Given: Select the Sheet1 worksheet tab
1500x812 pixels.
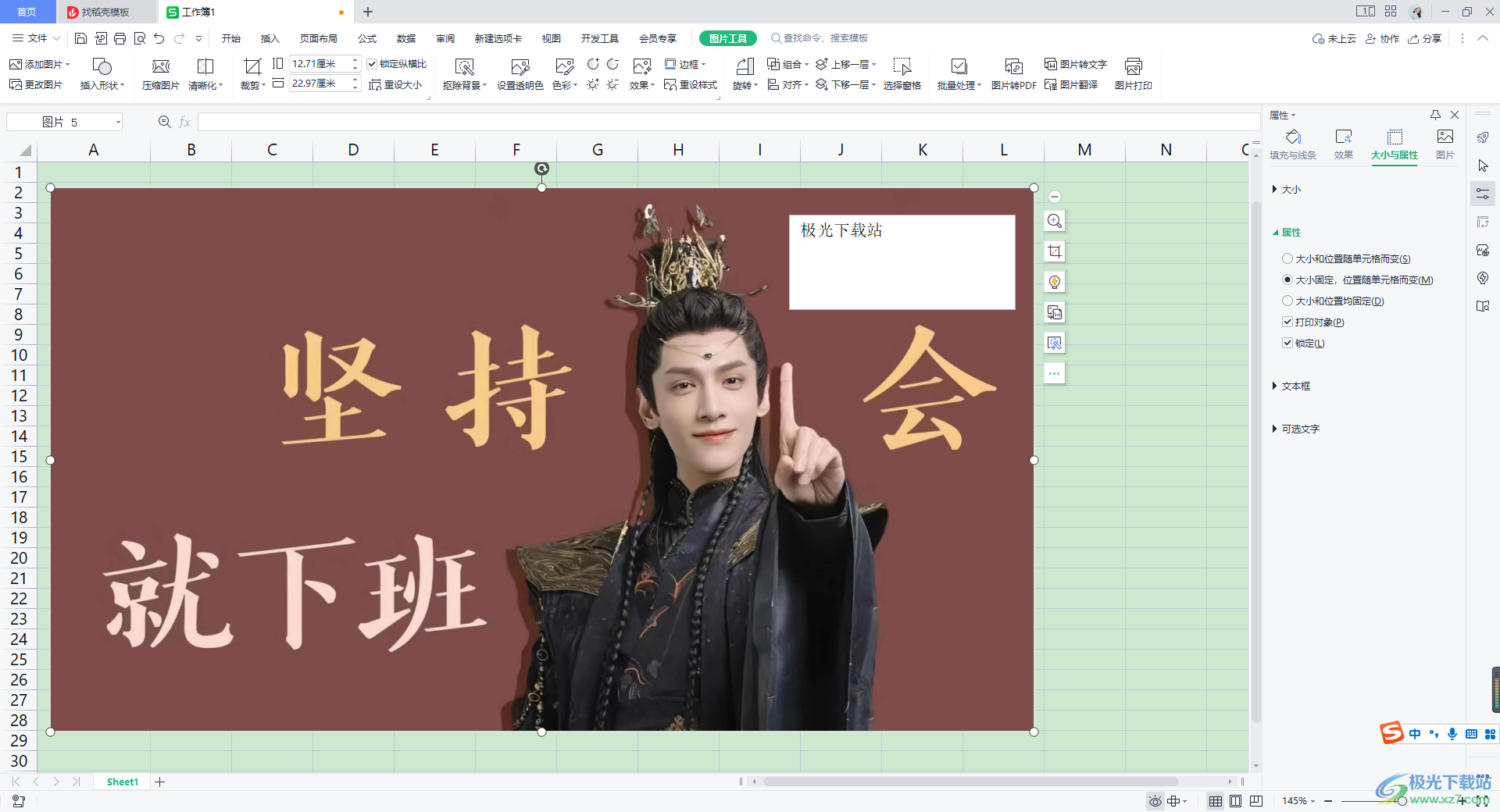Looking at the screenshot, I should 123,782.
